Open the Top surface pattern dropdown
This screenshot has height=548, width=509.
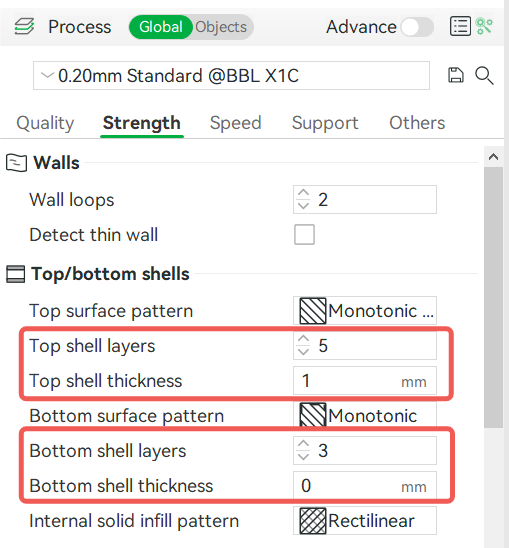point(365,311)
